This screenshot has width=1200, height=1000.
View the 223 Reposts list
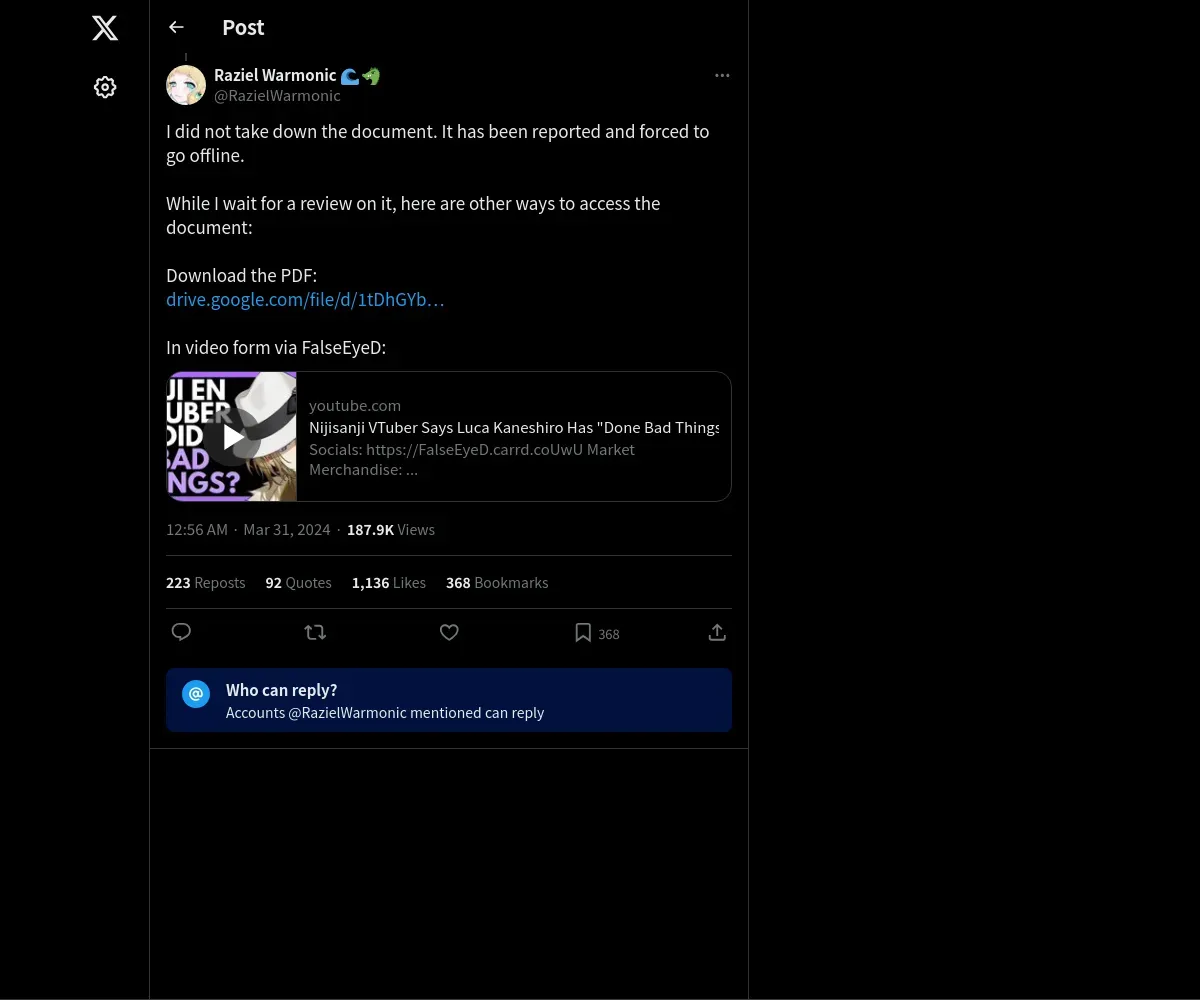pos(205,583)
